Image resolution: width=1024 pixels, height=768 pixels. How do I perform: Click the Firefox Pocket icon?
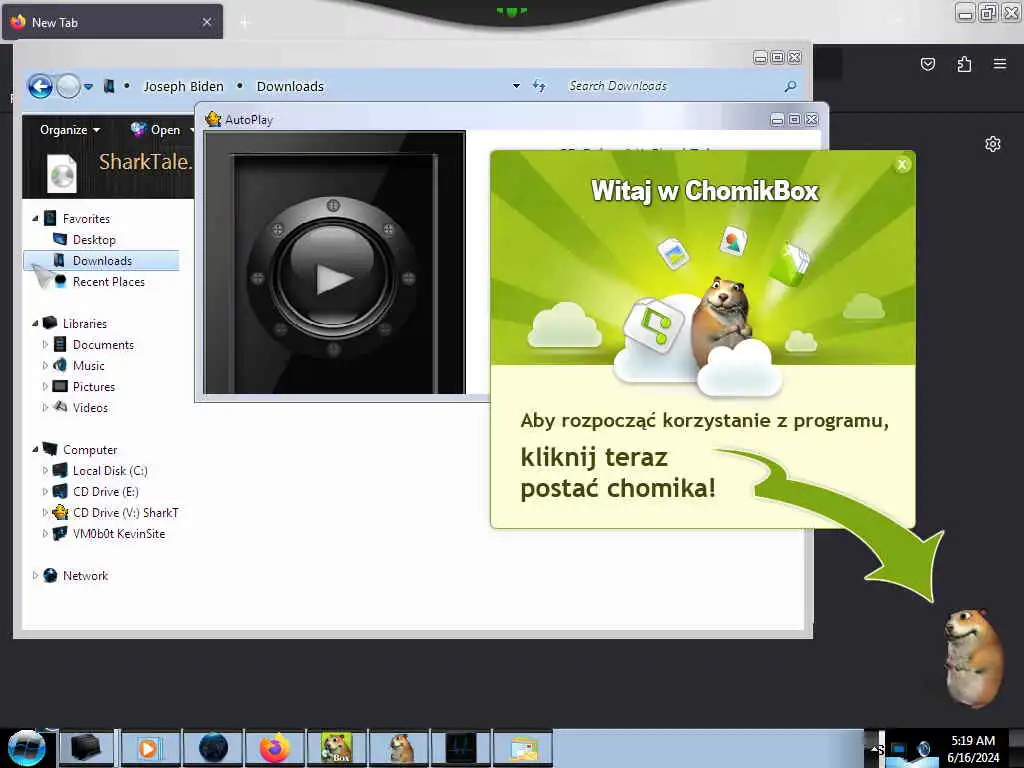927,64
